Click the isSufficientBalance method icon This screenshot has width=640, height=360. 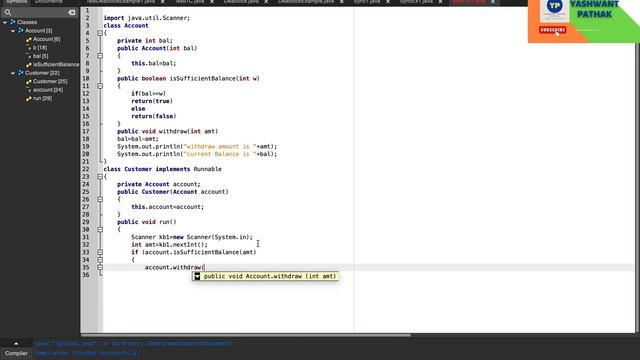pyautogui.click(x=29, y=64)
